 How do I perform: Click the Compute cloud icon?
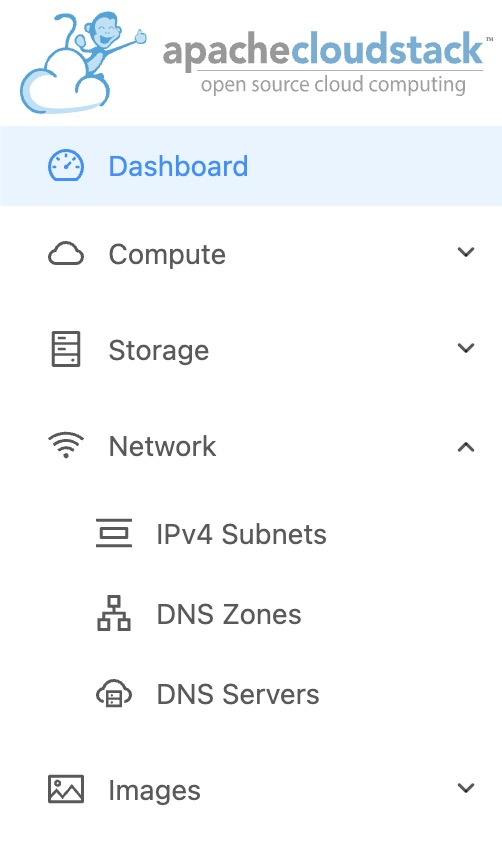66,254
